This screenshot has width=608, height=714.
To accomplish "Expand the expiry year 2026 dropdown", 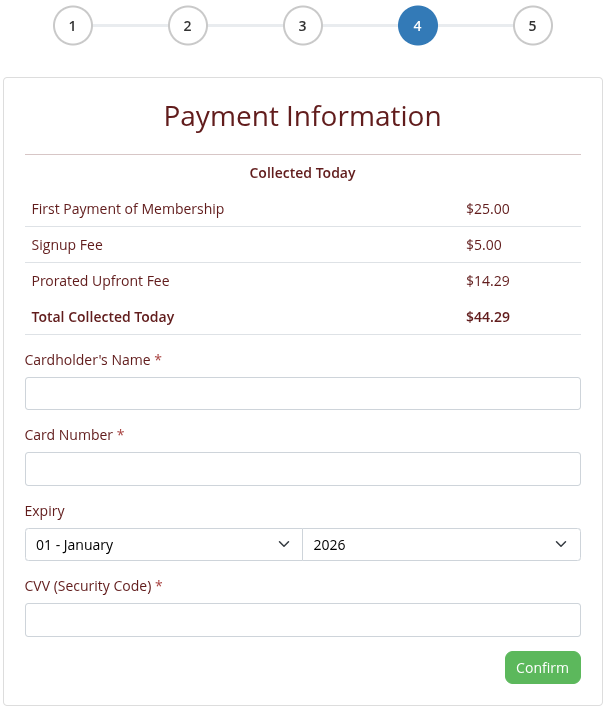I will [x=441, y=545].
